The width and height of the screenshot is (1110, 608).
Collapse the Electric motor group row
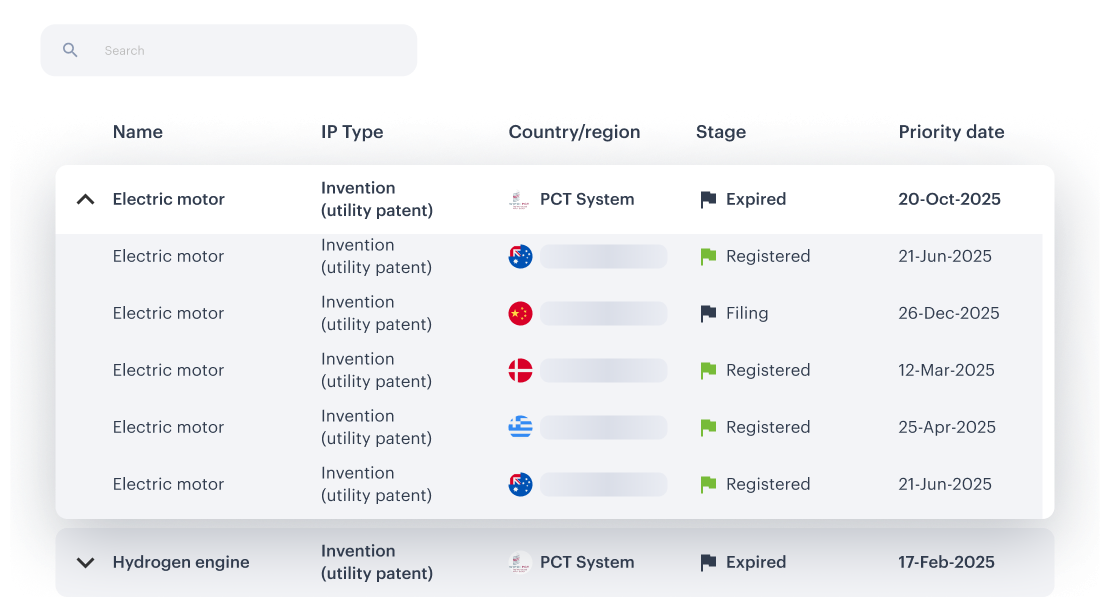tap(86, 200)
